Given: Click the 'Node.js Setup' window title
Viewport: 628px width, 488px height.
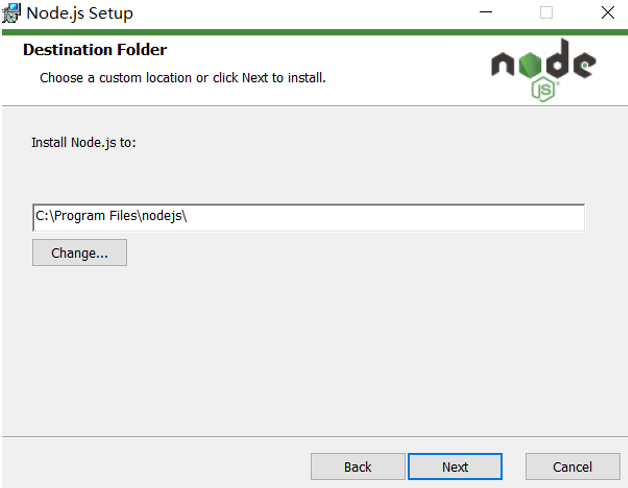Looking at the screenshot, I should [80, 13].
